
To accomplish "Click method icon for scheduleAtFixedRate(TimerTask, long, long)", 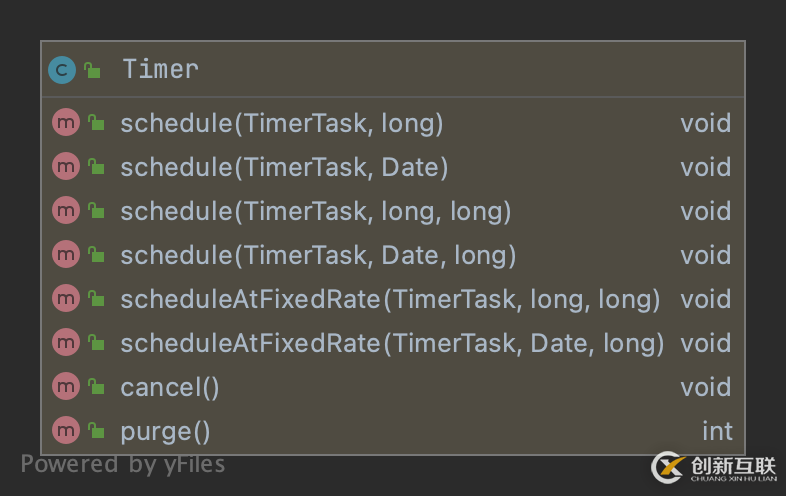I will pyautogui.click(x=66, y=298).
